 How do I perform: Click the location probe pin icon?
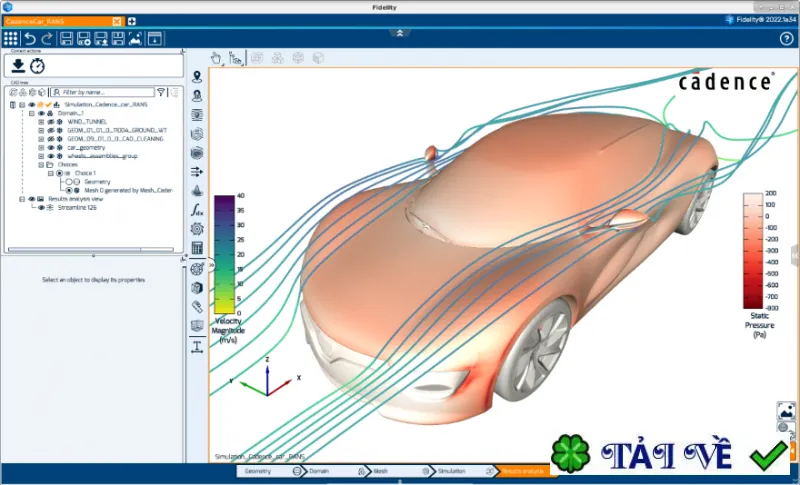coord(197,76)
